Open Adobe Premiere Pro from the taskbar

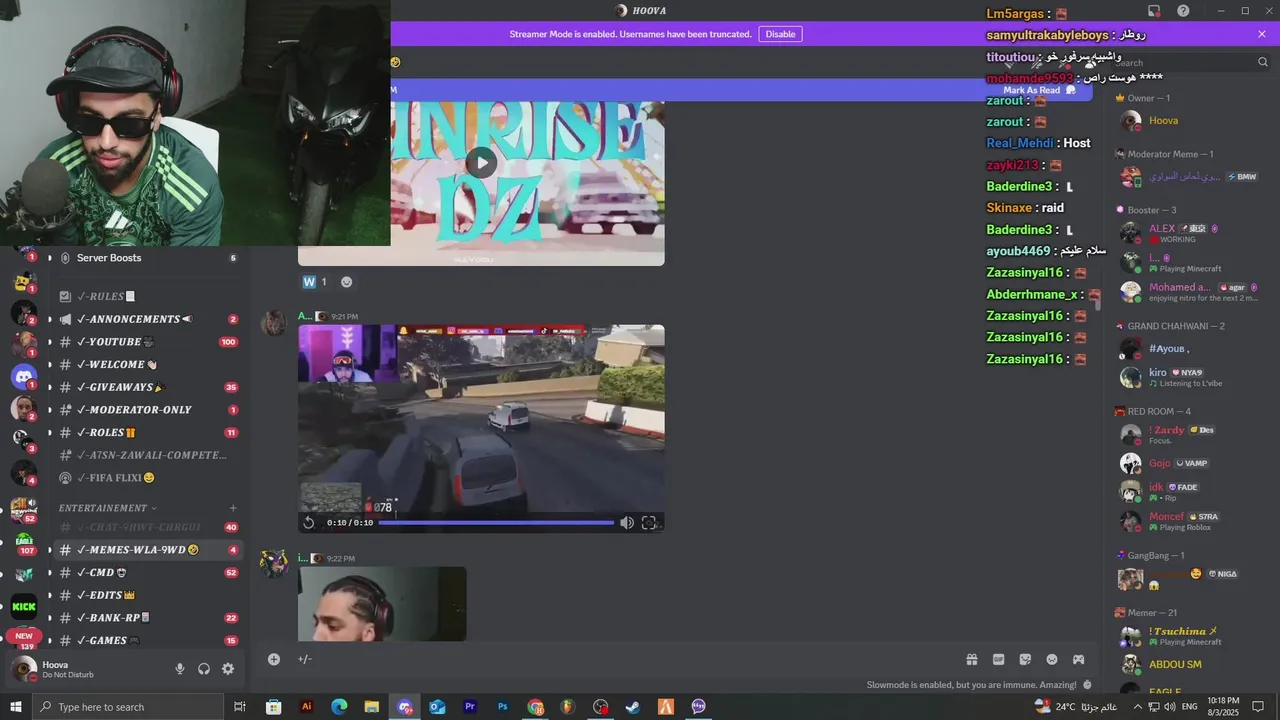pos(470,707)
